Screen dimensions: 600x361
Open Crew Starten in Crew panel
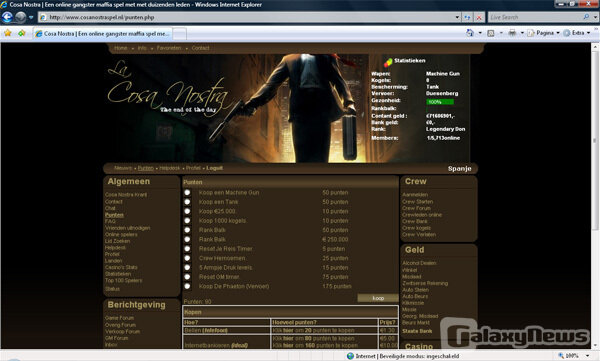[417, 201]
